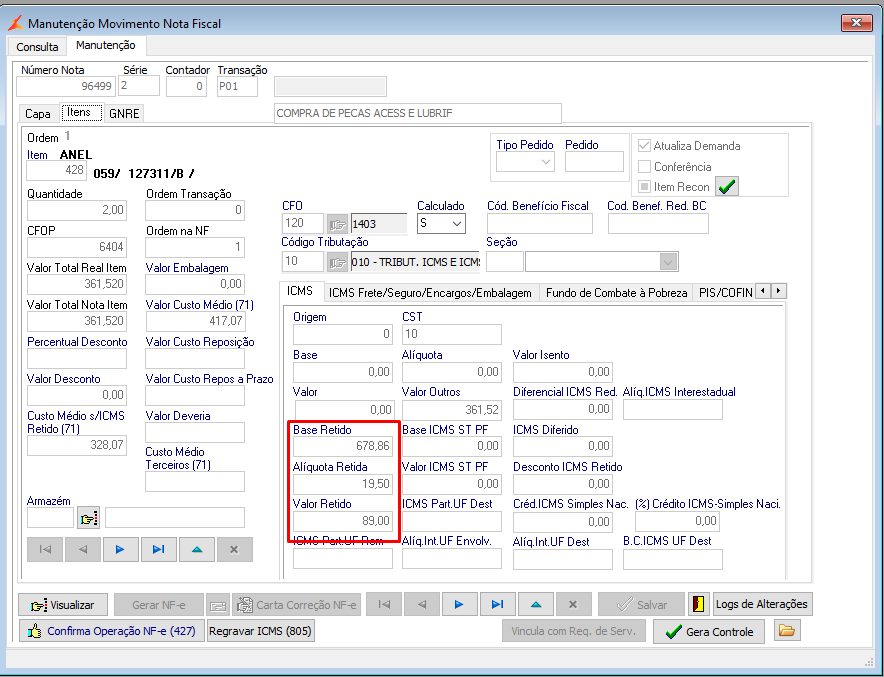Click the Item code field showing 428
Image resolution: width=884 pixels, height=677 pixels.
[56, 170]
